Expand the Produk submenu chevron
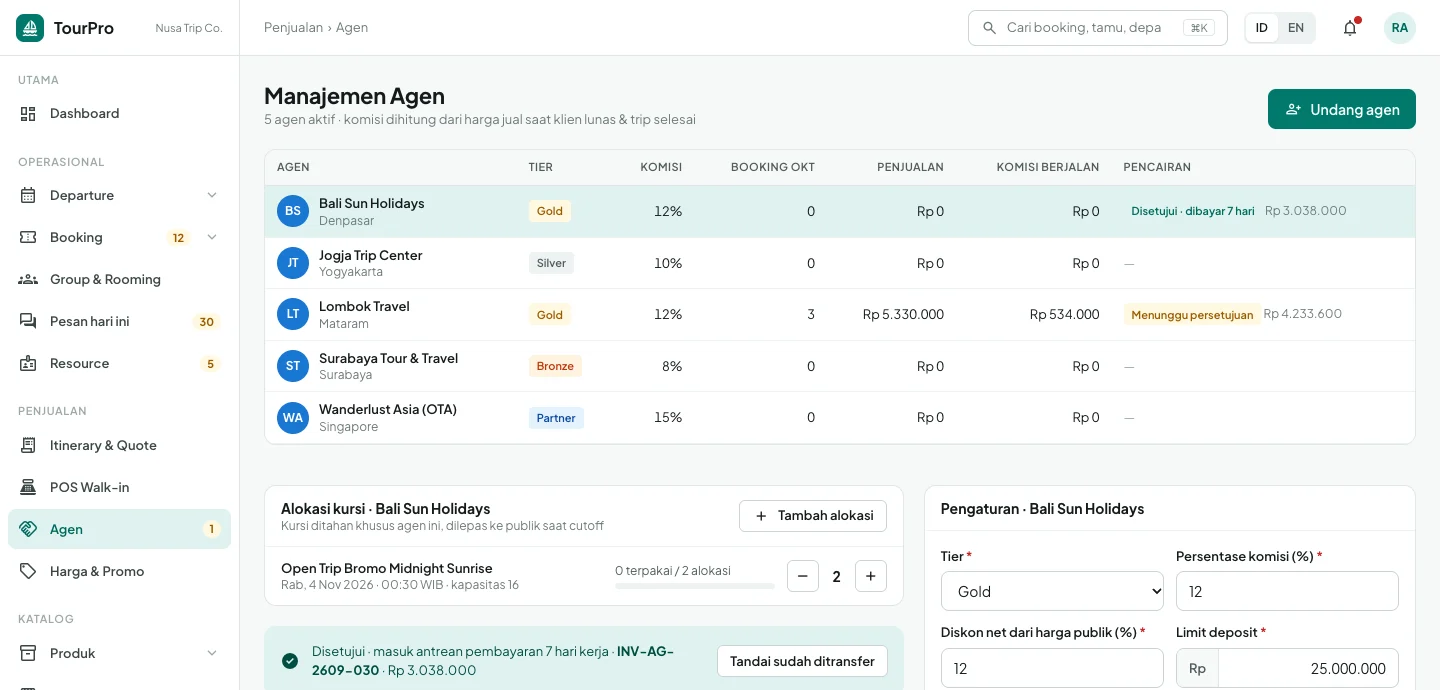Viewport: 1440px width, 690px height. (x=212, y=653)
